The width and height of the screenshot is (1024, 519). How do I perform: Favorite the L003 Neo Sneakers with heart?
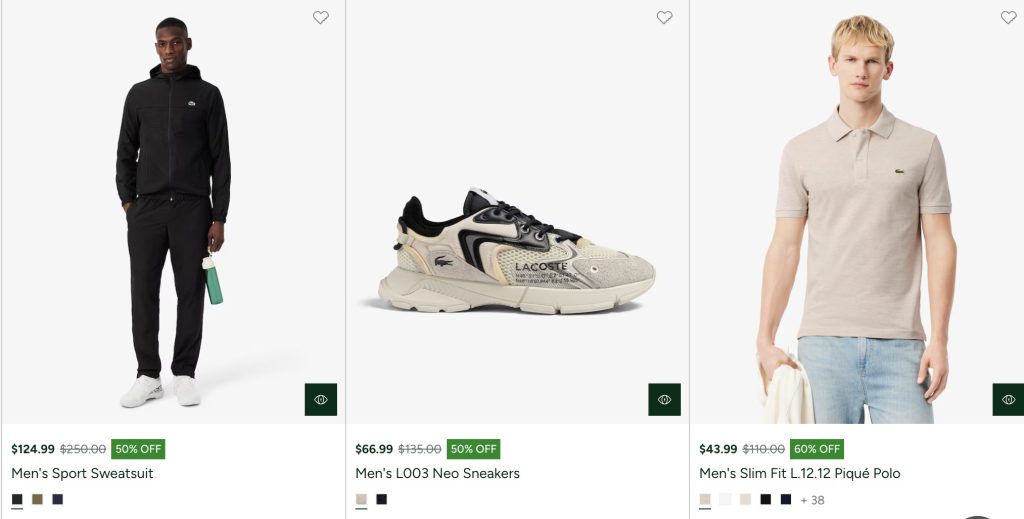664,17
